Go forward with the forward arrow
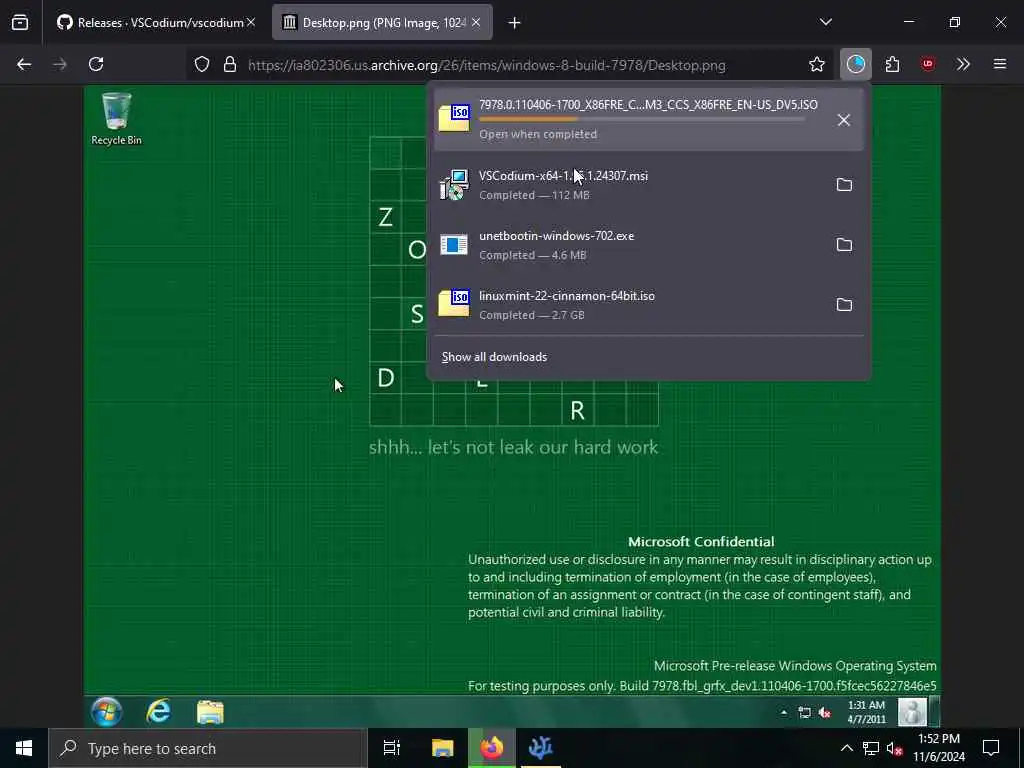Image resolution: width=1024 pixels, height=768 pixels. point(60,64)
